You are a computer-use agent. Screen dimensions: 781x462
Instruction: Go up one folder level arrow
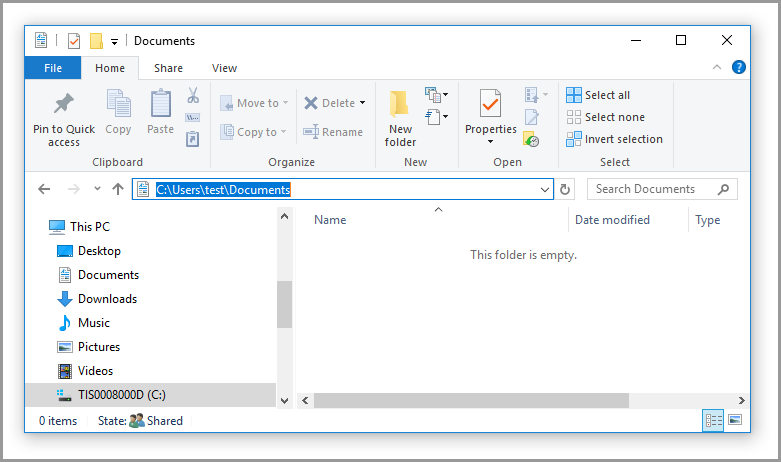click(x=118, y=189)
